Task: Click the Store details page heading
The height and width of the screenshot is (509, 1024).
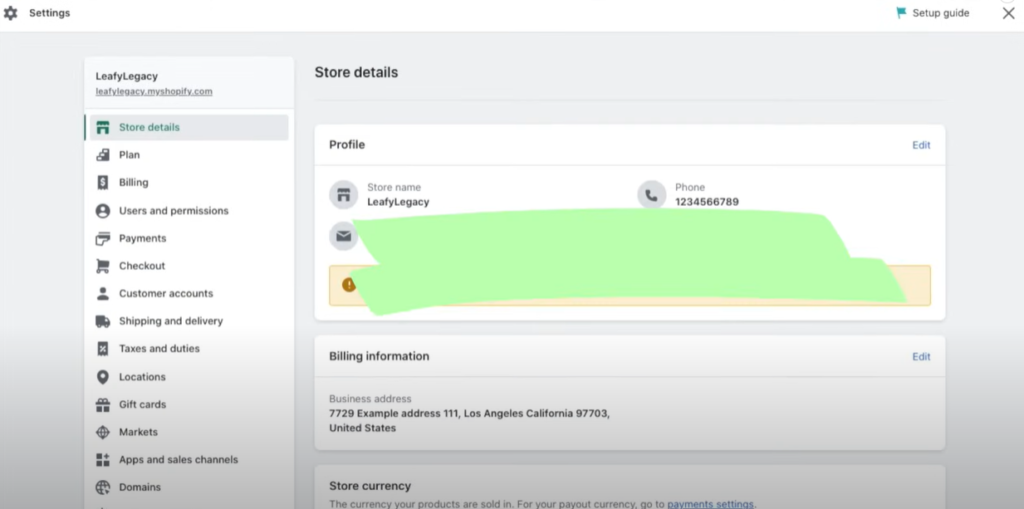Action: [x=357, y=73]
